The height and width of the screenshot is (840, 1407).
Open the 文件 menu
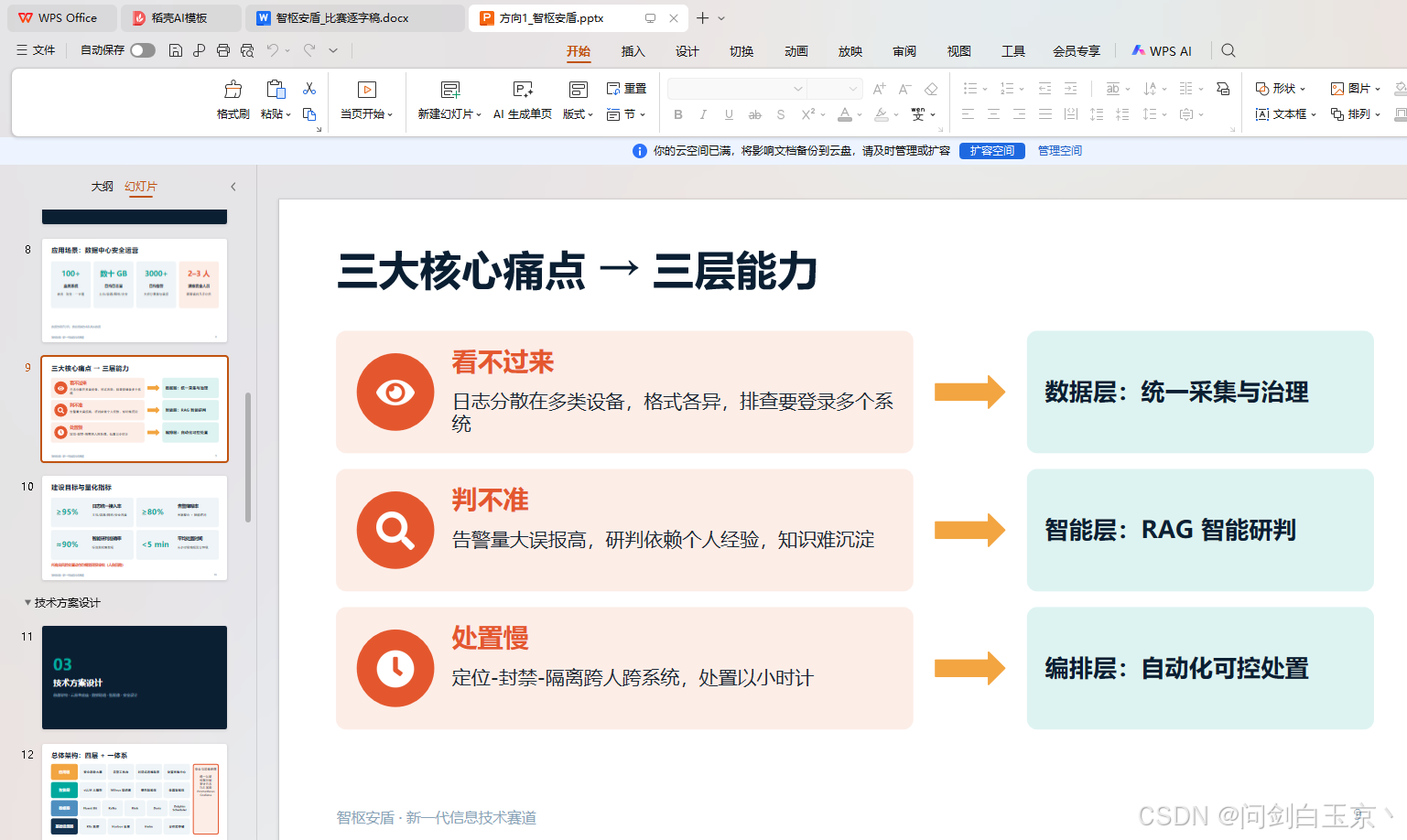[36, 50]
